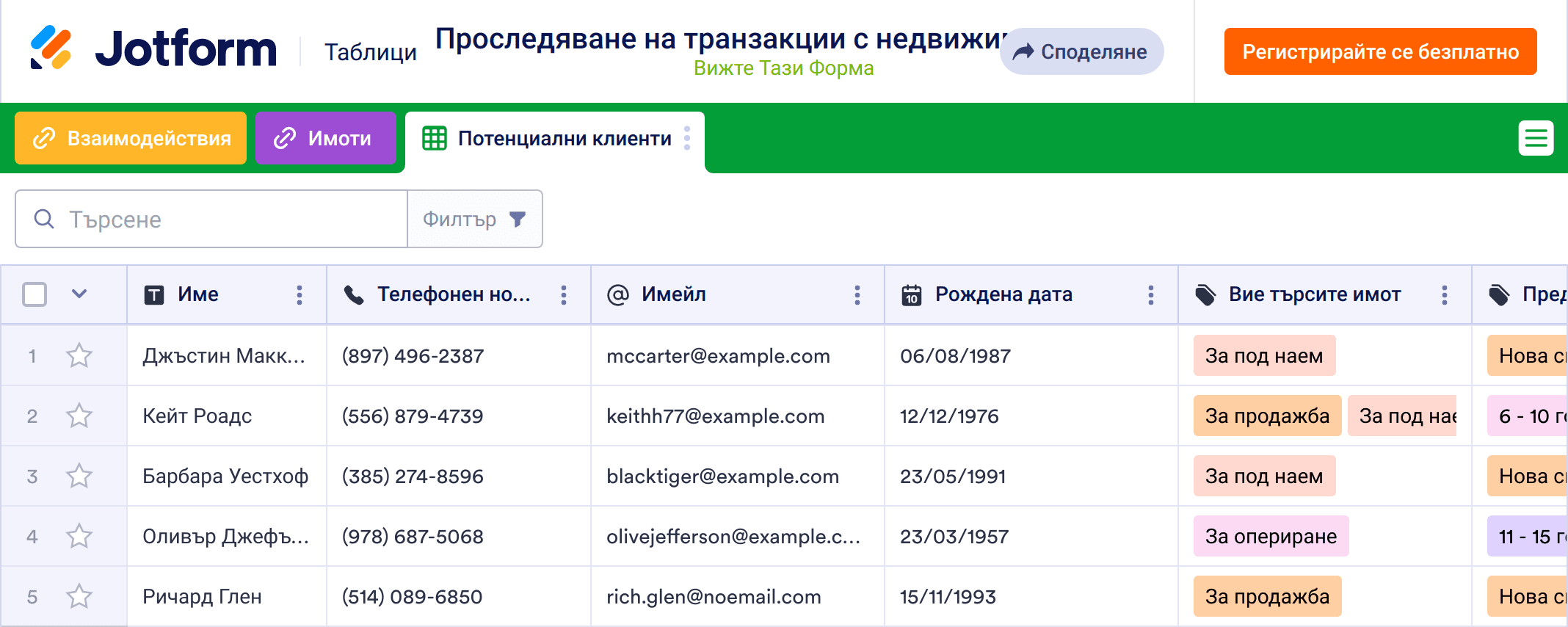Expand the row selection dropdown chevron

tap(79, 294)
